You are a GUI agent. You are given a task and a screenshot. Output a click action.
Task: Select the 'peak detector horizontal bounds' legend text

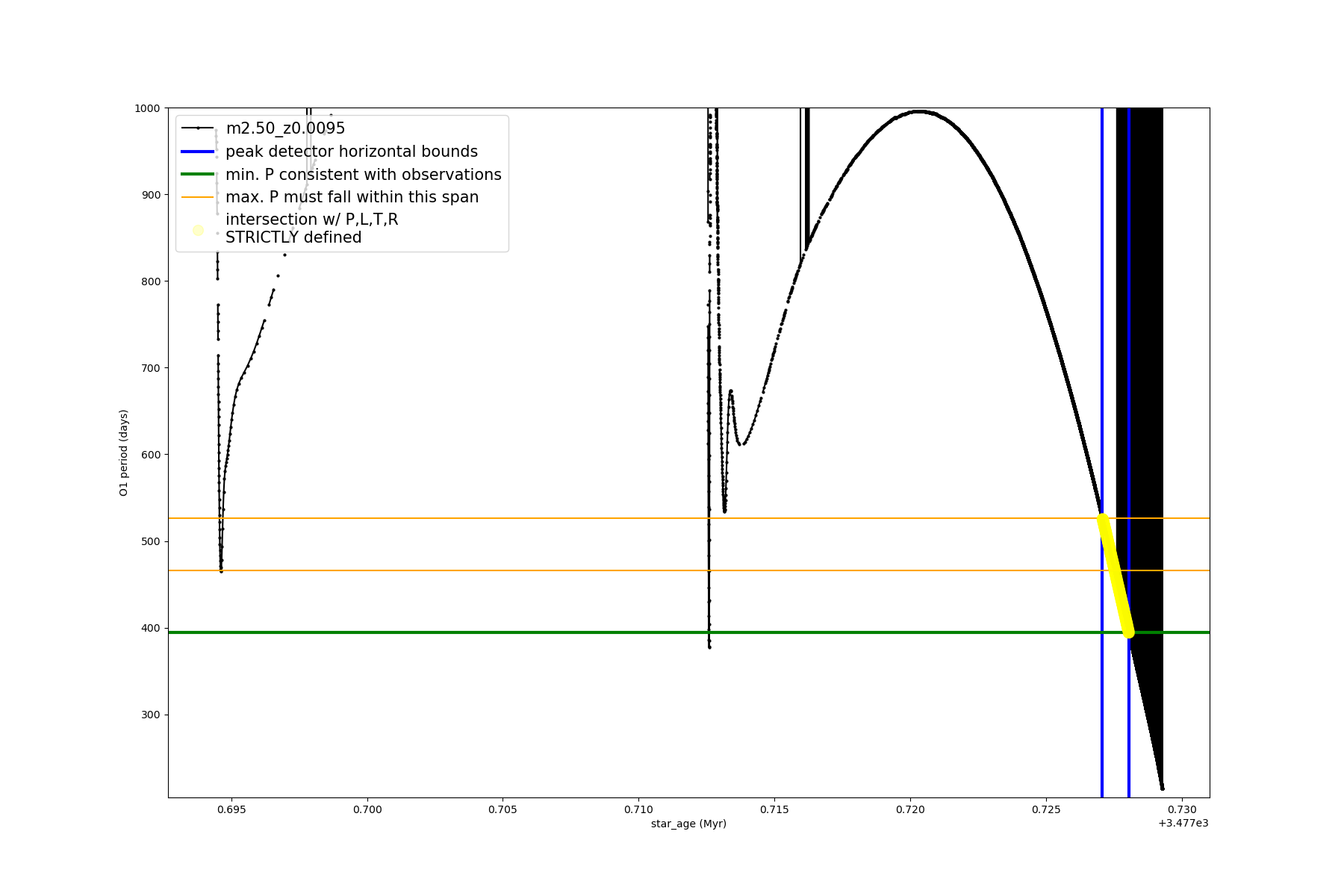click(351, 152)
